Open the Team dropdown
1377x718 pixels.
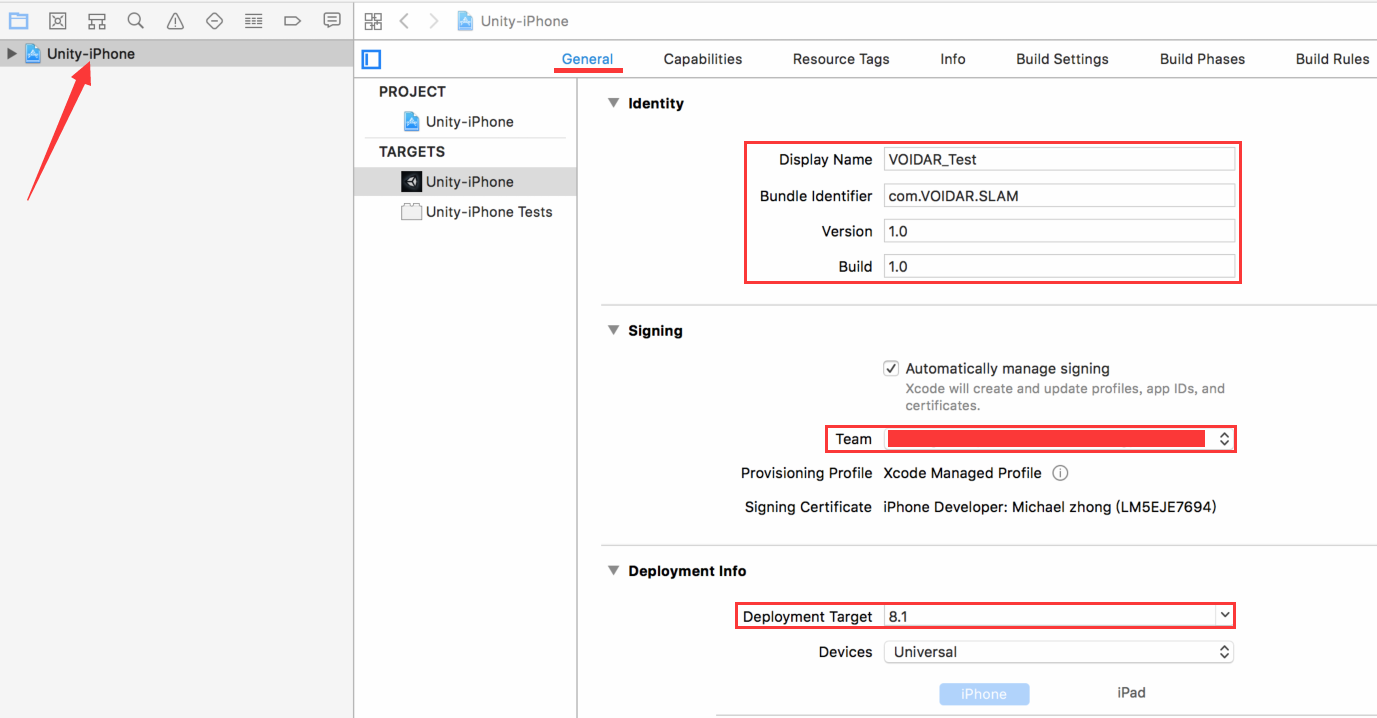(1059, 438)
